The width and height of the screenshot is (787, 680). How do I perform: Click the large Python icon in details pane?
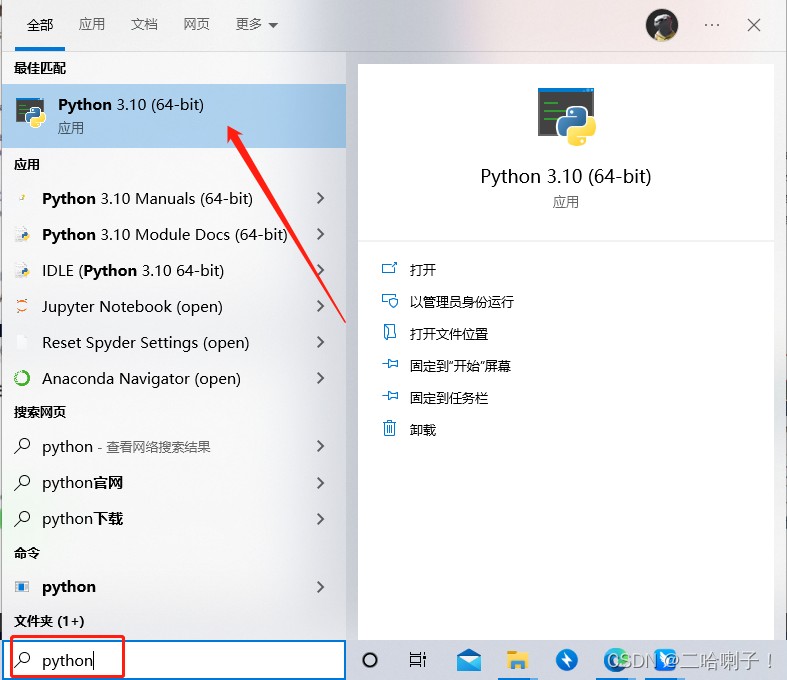pyautogui.click(x=566, y=116)
